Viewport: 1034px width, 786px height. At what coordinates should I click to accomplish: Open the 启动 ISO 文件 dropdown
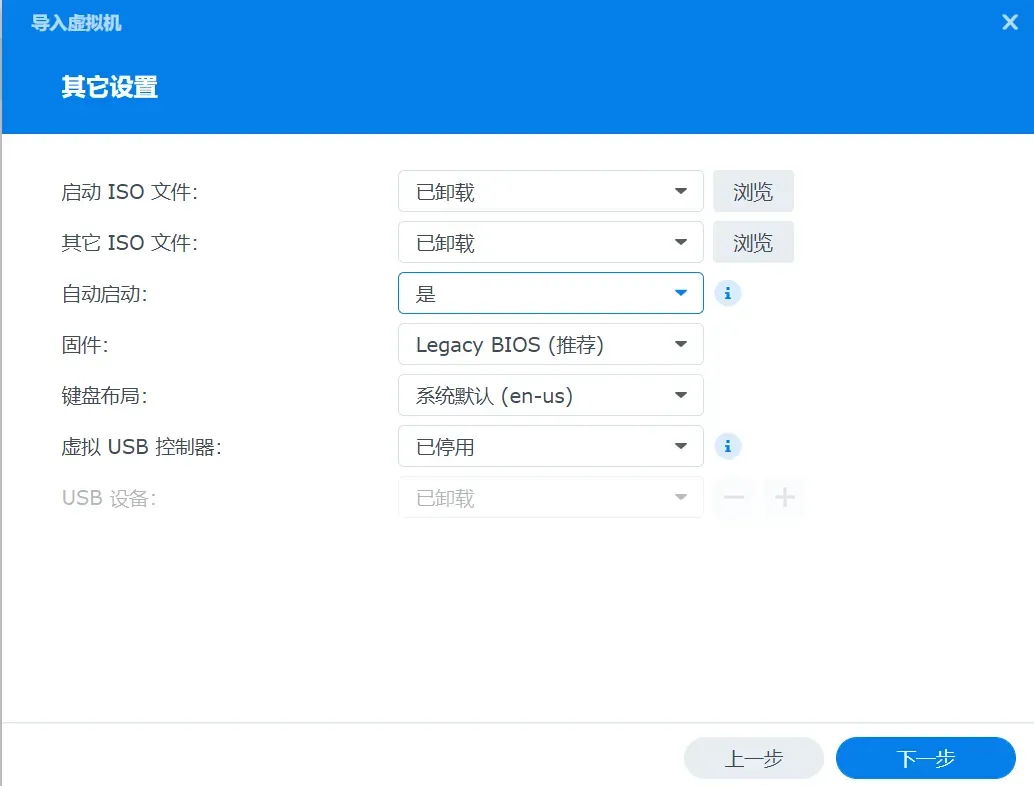(x=551, y=191)
